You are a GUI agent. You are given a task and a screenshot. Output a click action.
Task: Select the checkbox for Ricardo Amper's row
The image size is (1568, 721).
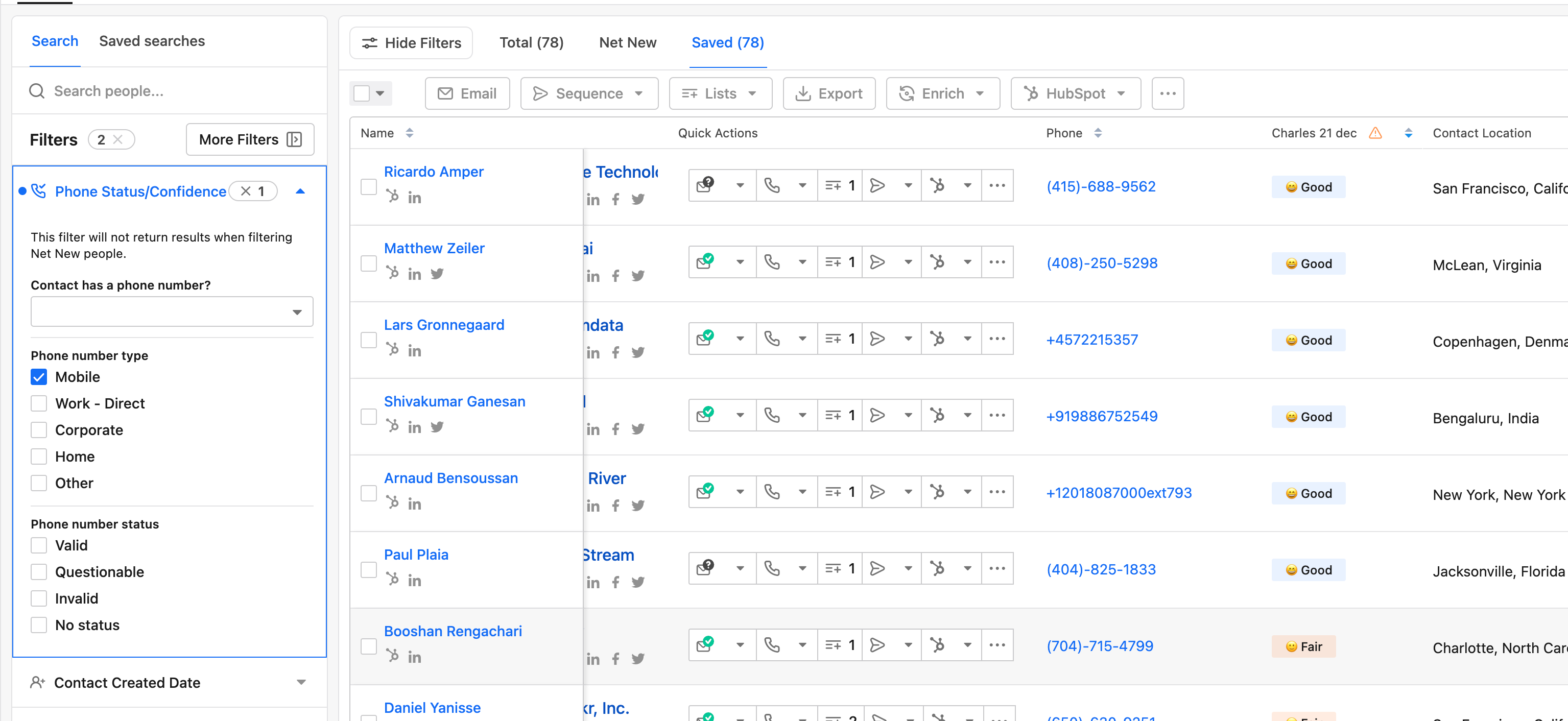pyautogui.click(x=368, y=187)
